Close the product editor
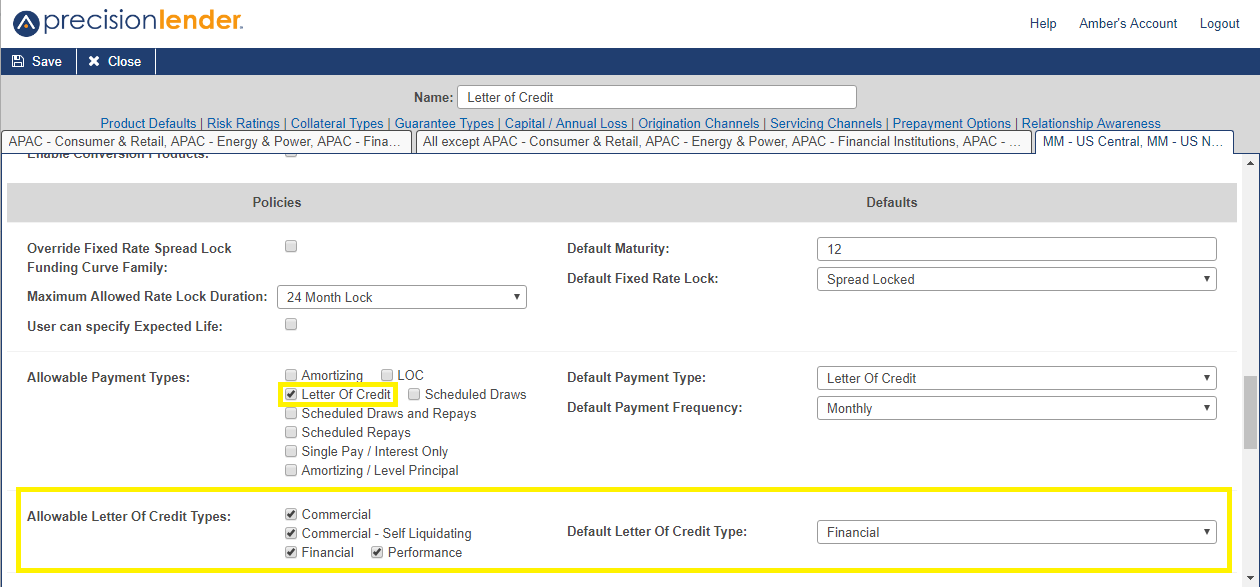Viewport: 1260px width, 587px height. pos(115,61)
